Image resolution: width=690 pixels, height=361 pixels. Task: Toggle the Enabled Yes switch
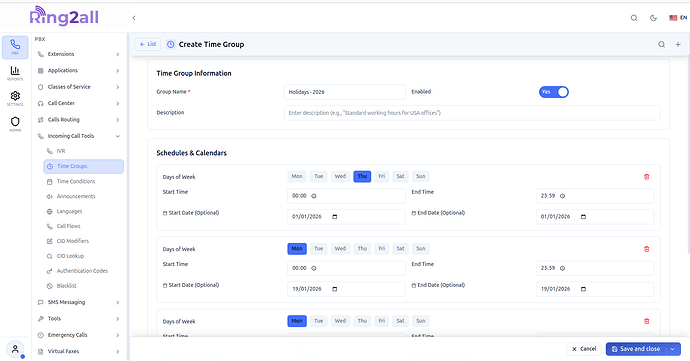(x=554, y=92)
